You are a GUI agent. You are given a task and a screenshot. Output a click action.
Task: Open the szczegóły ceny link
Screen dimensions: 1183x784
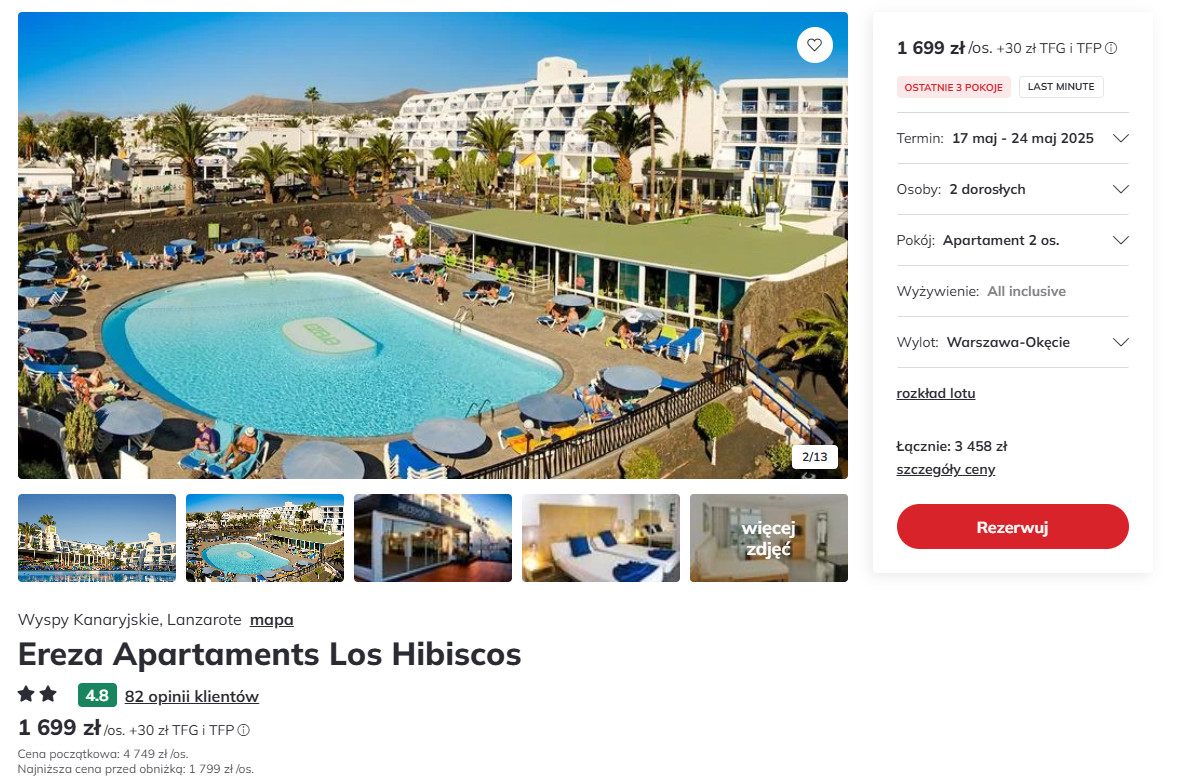coord(945,469)
